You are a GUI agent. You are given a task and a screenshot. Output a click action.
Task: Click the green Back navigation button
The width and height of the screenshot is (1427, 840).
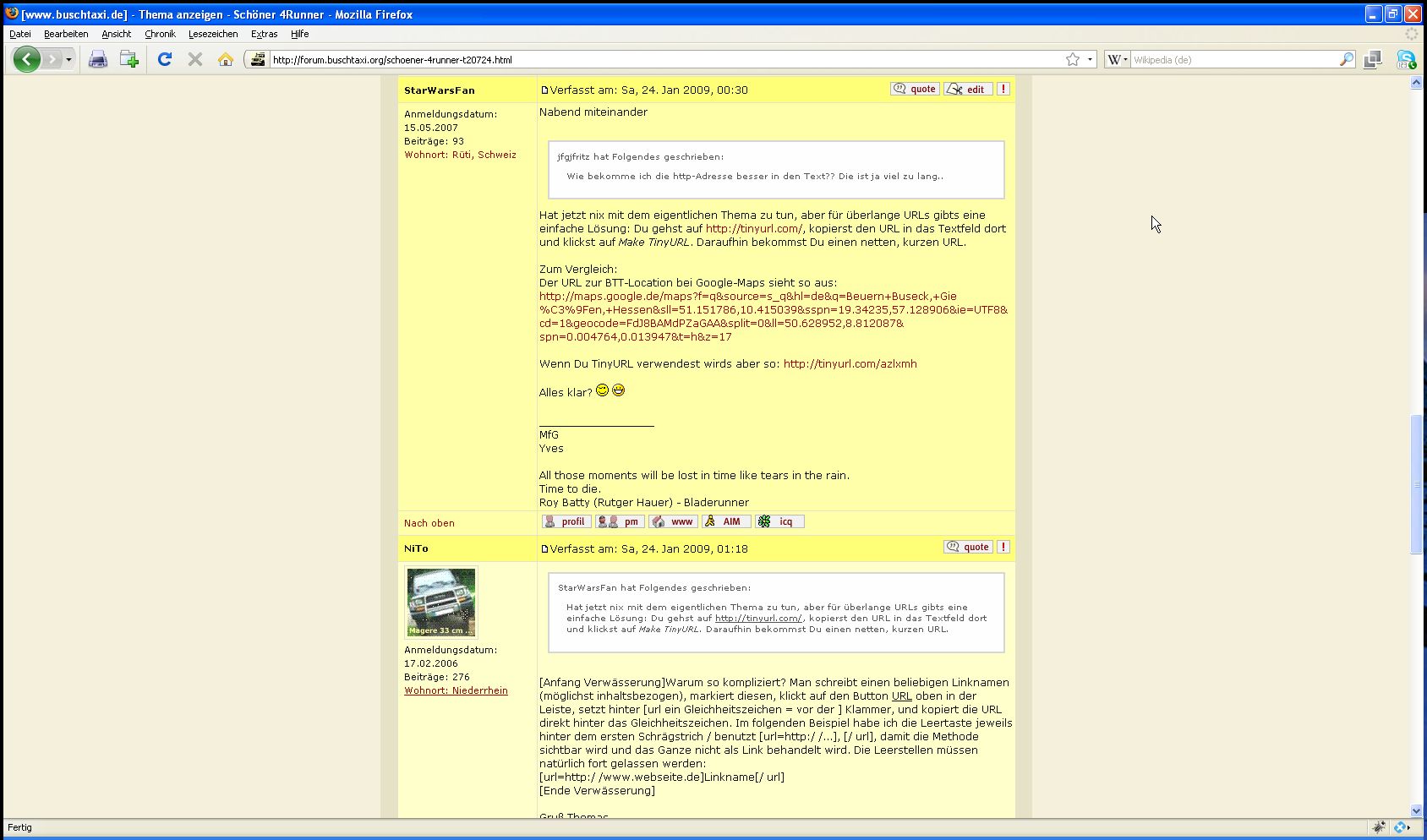pos(27,59)
